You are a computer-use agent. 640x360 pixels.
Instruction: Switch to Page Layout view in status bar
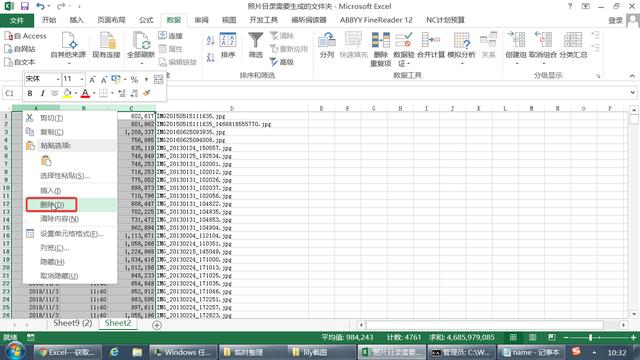533,338
